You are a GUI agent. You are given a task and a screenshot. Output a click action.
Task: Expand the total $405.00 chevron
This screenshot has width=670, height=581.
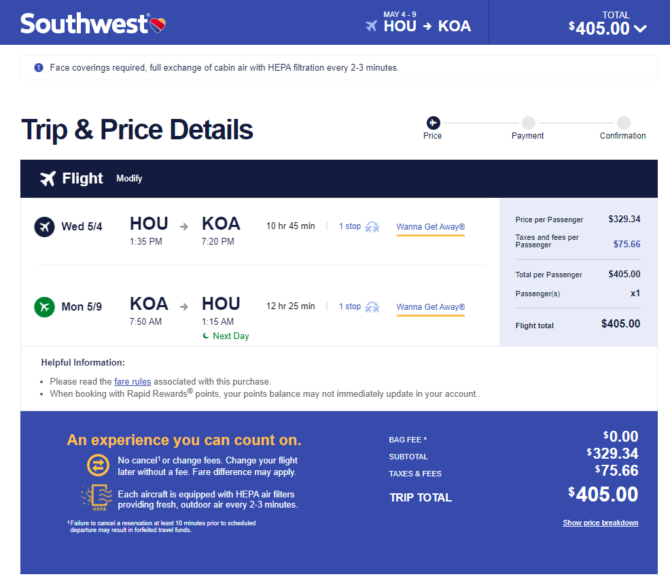coord(640,29)
